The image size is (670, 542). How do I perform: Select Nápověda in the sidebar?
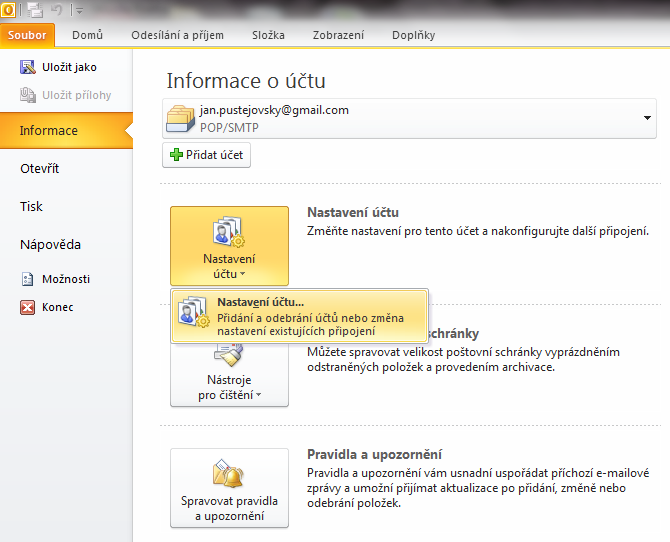(x=50, y=244)
